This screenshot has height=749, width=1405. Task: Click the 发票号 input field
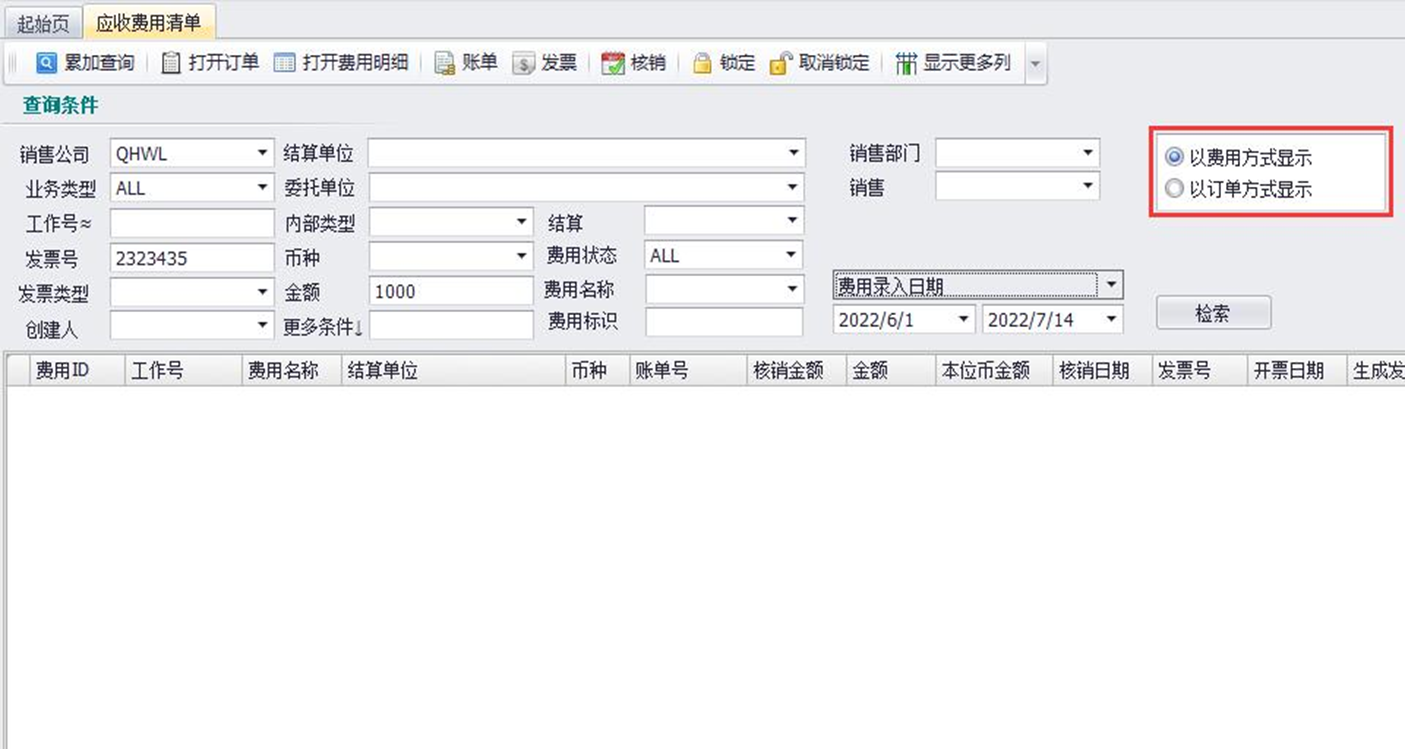[191, 257]
